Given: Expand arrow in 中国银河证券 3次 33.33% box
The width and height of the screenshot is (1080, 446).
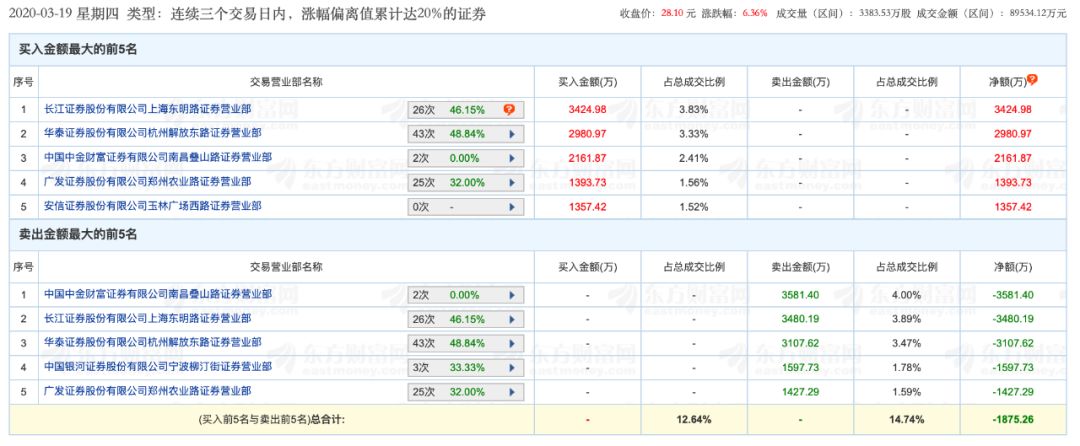Looking at the screenshot, I should click(x=512, y=367).
